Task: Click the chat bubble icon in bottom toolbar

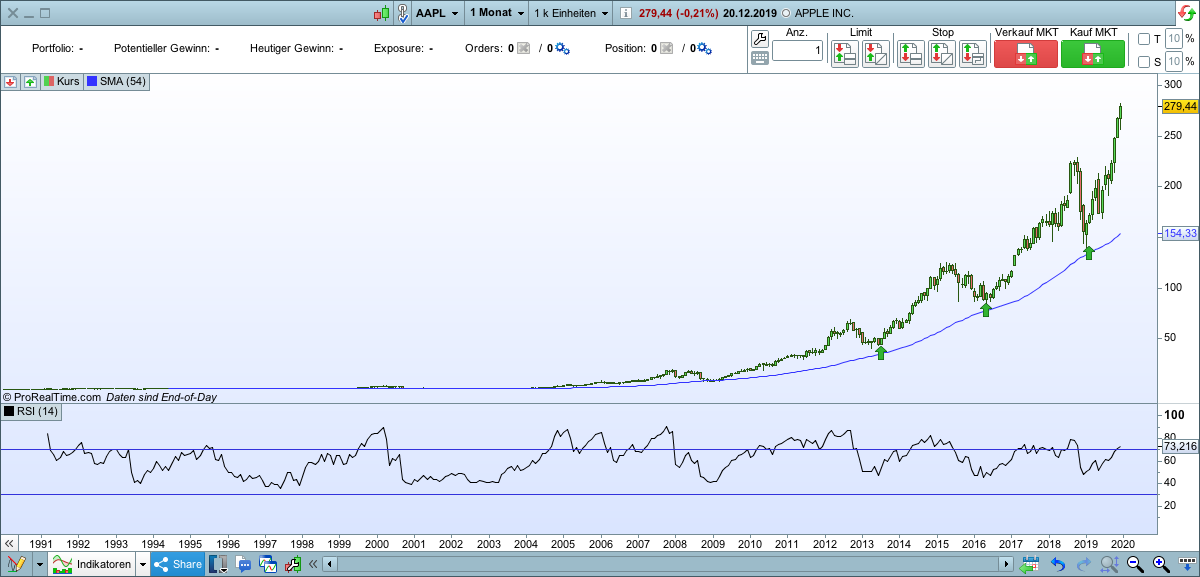Action: (243, 565)
